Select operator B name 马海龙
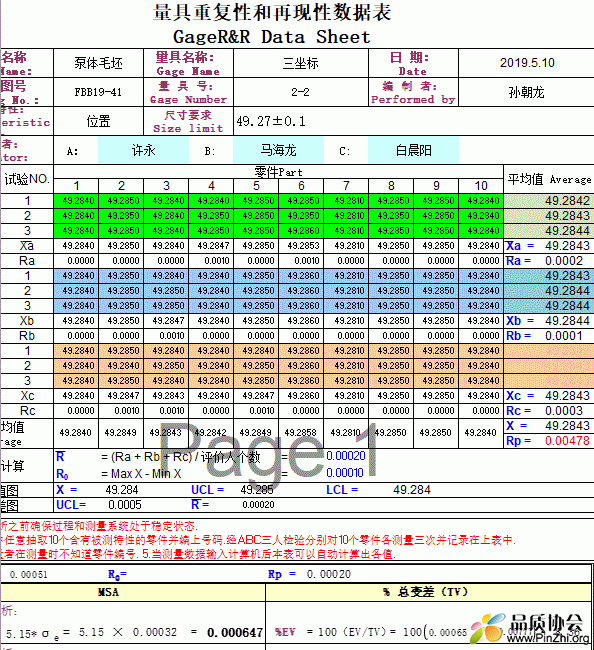The height and width of the screenshot is (650, 594). point(278,150)
